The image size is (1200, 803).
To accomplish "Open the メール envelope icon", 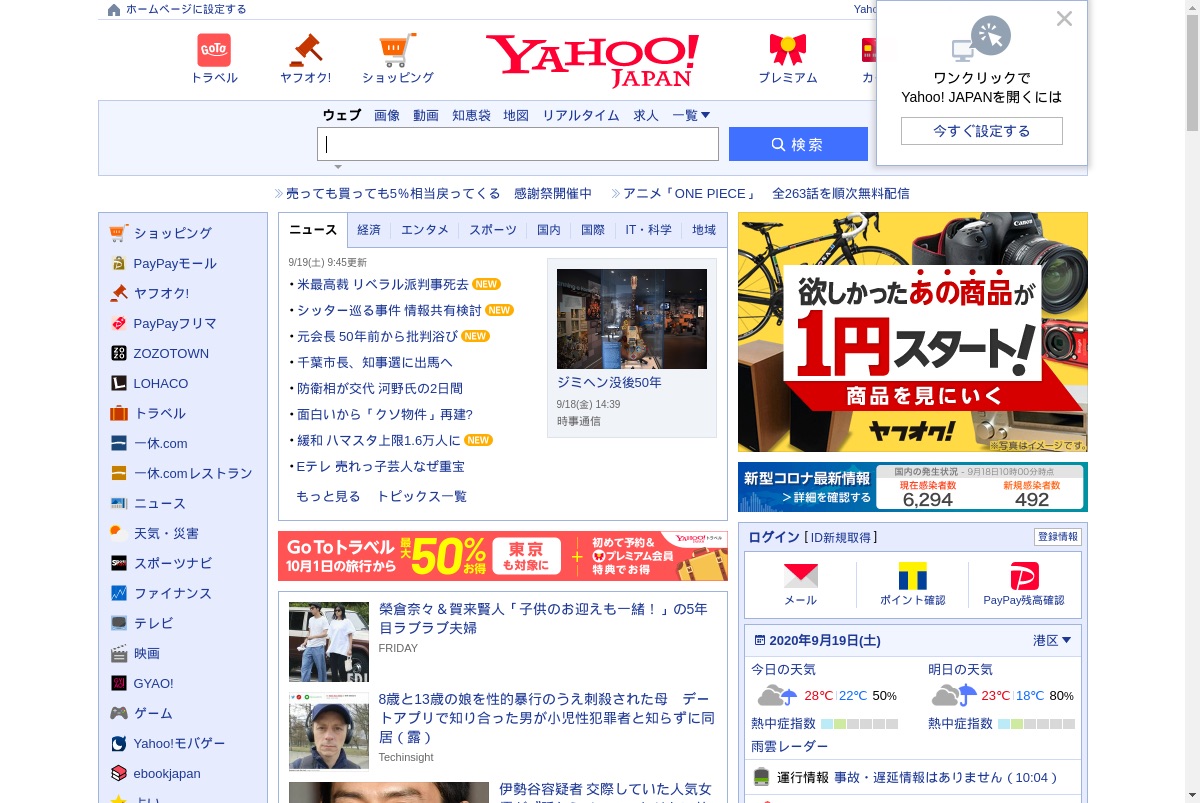I will 800,576.
